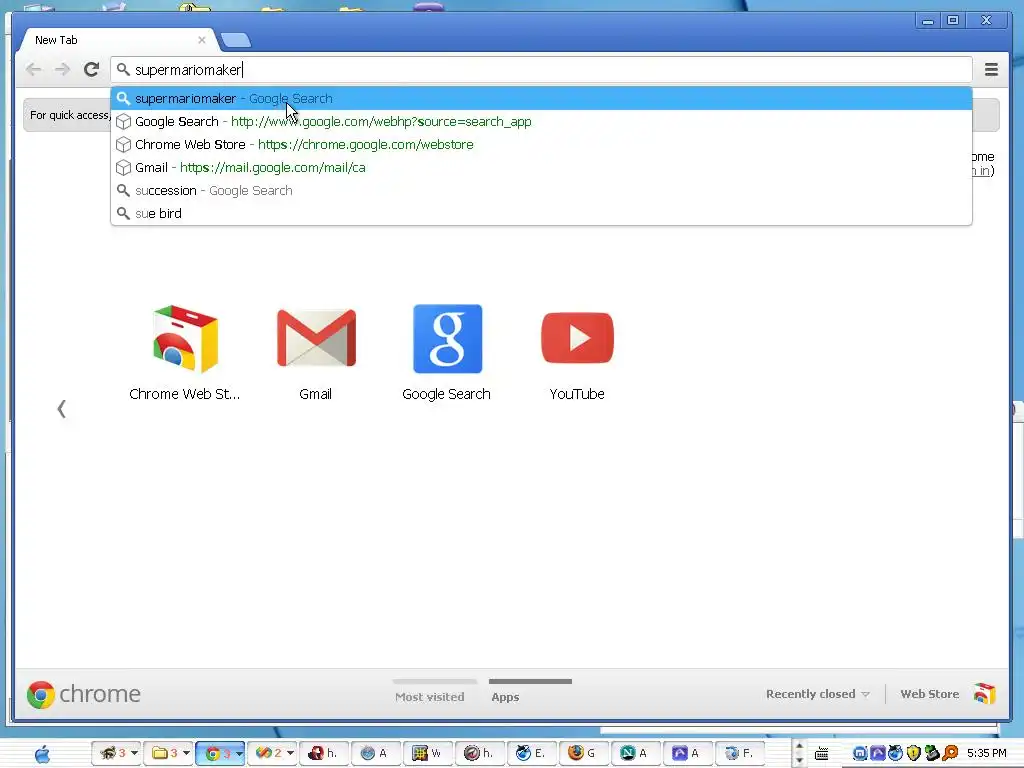
Task: Click into the address bar text field
Action: (x=541, y=69)
